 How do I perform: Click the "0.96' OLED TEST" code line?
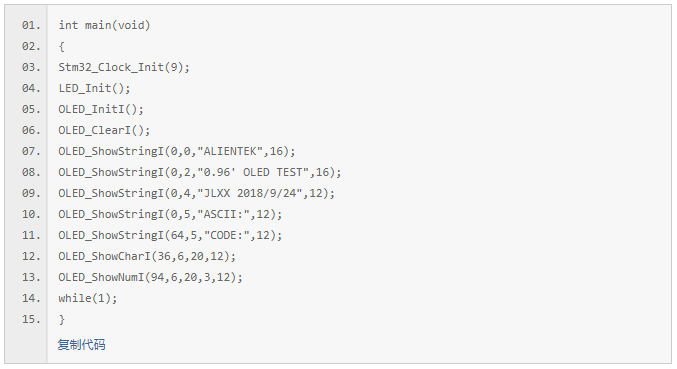pyautogui.click(x=200, y=172)
